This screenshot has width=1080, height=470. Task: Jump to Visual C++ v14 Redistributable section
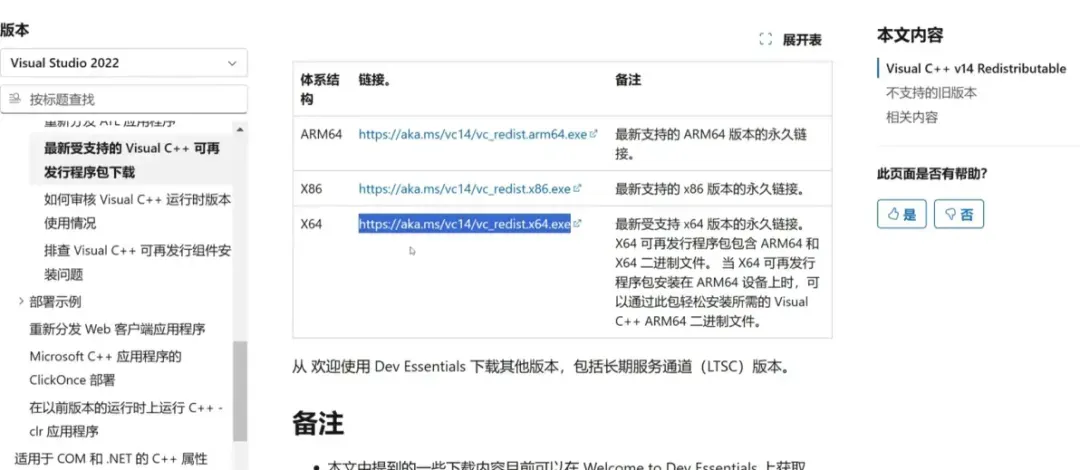click(x=976, y=68)
